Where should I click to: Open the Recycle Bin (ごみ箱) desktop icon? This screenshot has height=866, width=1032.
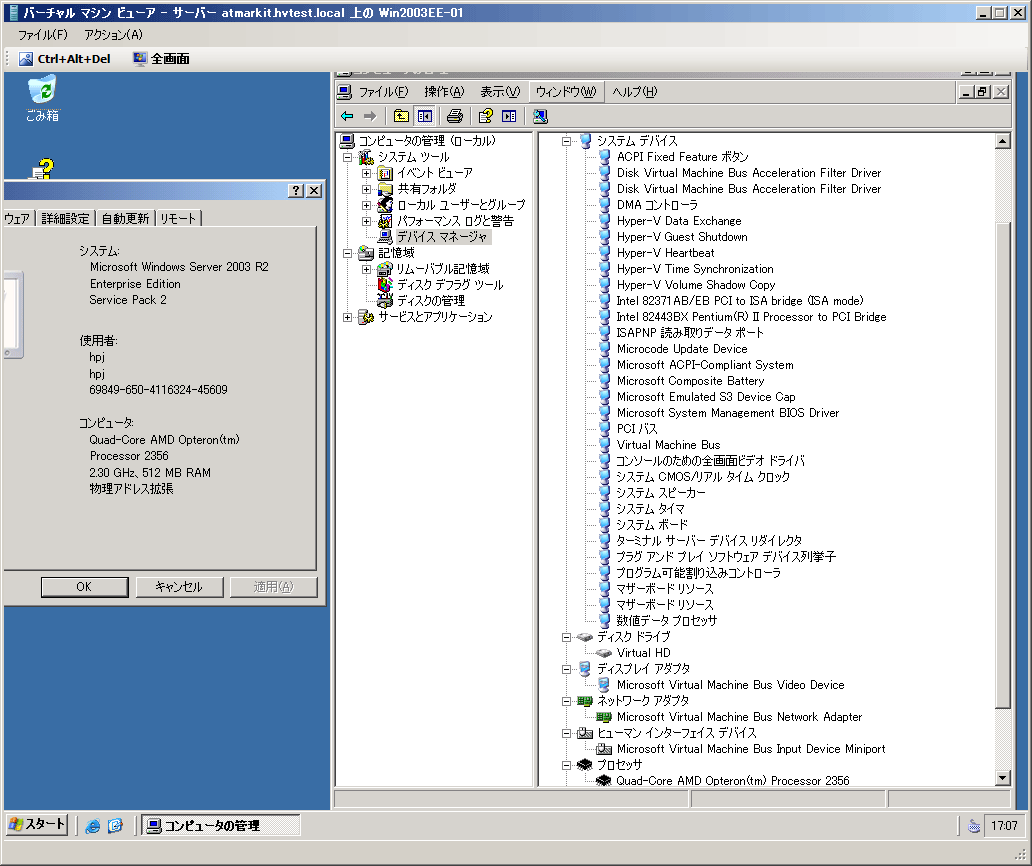coord(43,99)
